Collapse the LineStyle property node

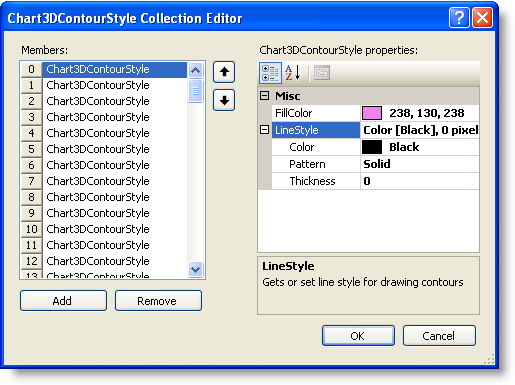(264, 130)
